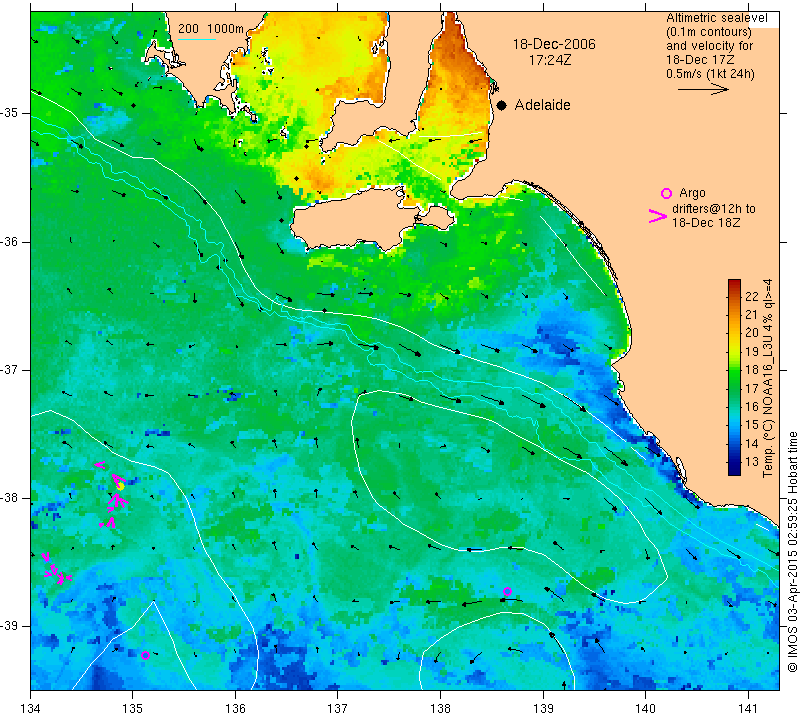Click the temperature color bar legend

pos(734,377)
